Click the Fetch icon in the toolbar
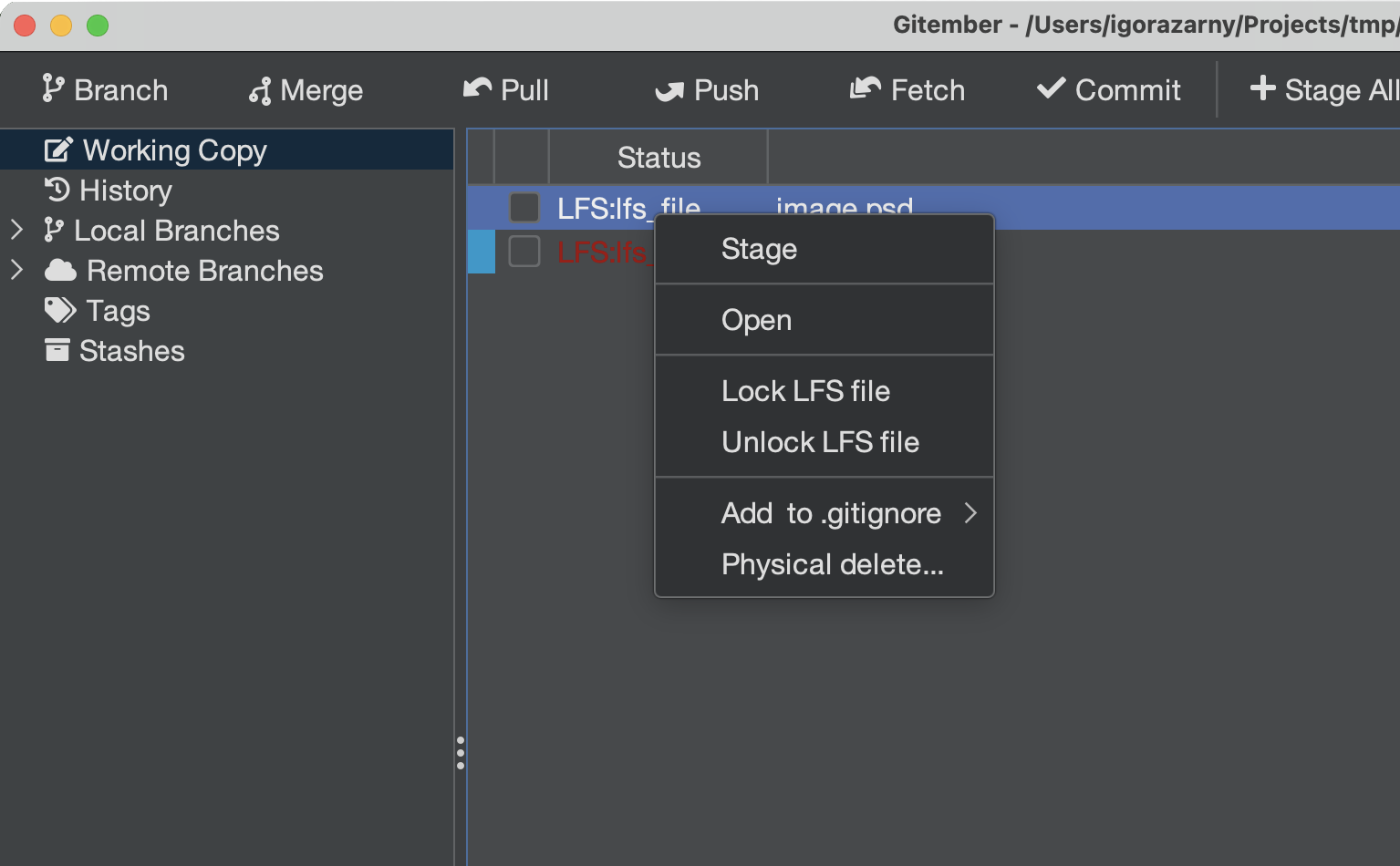 (x=866, y=88)
